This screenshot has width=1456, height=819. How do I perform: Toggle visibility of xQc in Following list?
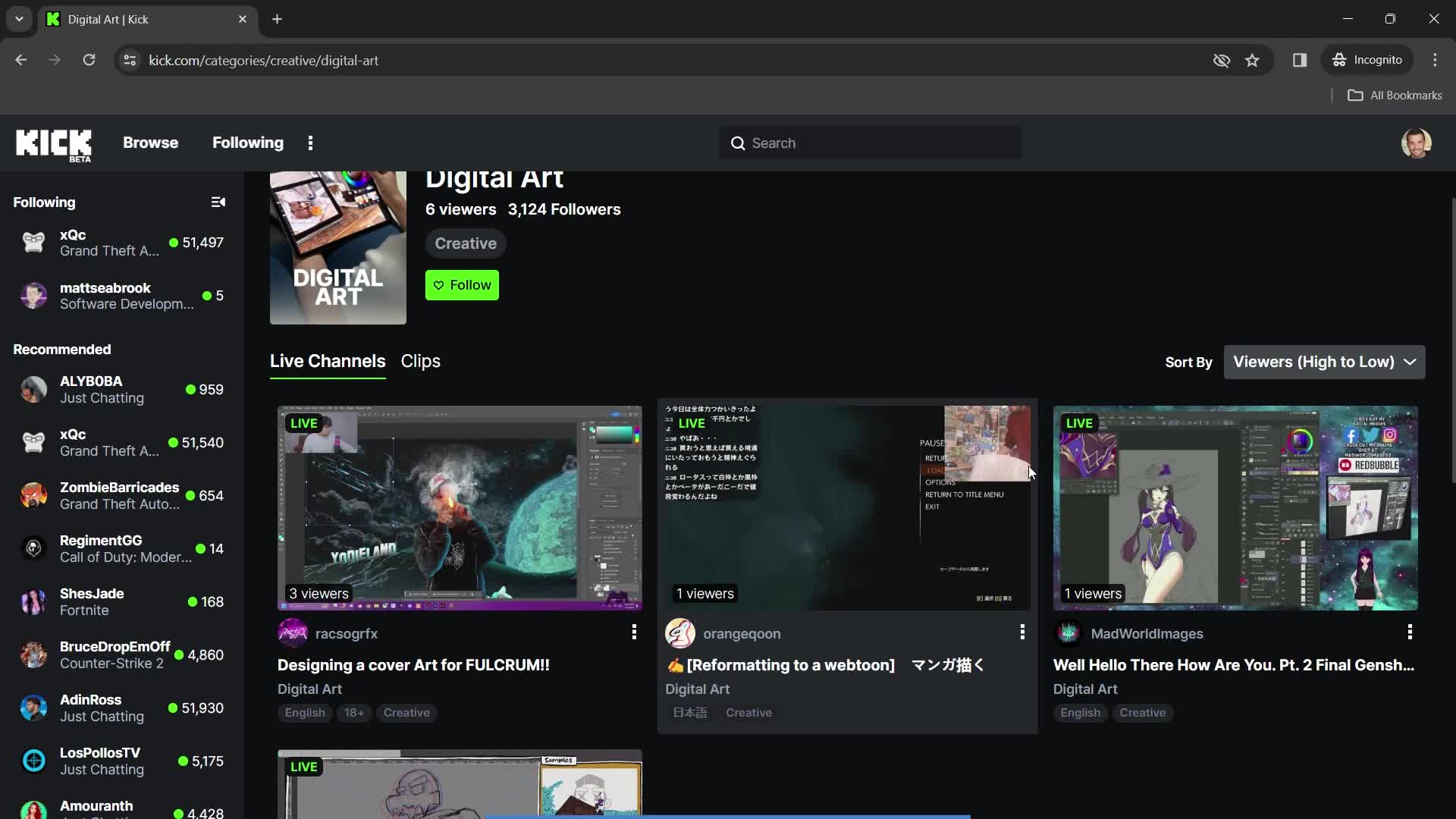click(120, 242)
